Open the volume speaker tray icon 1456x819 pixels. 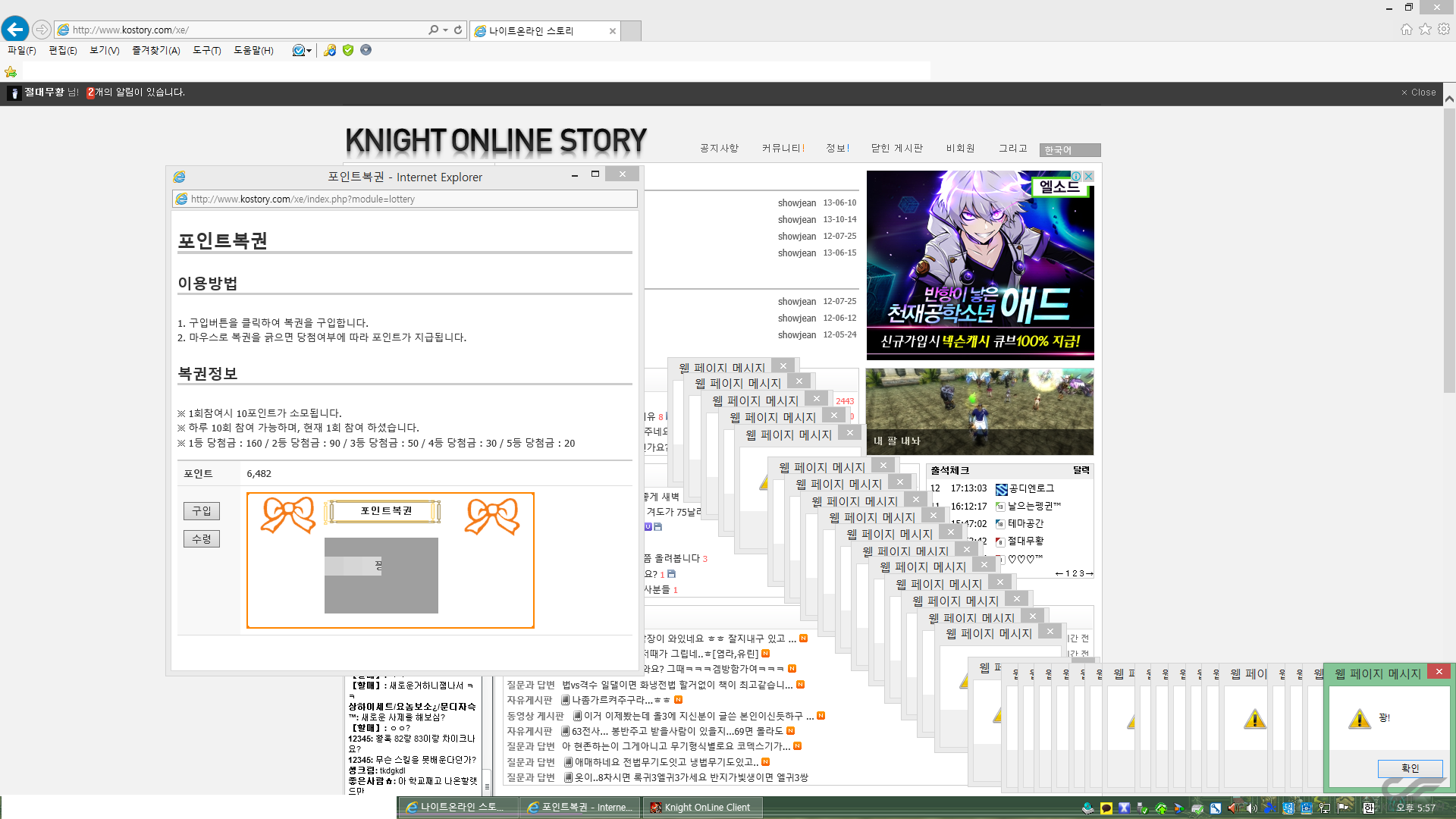click(x=1252, y=808)
